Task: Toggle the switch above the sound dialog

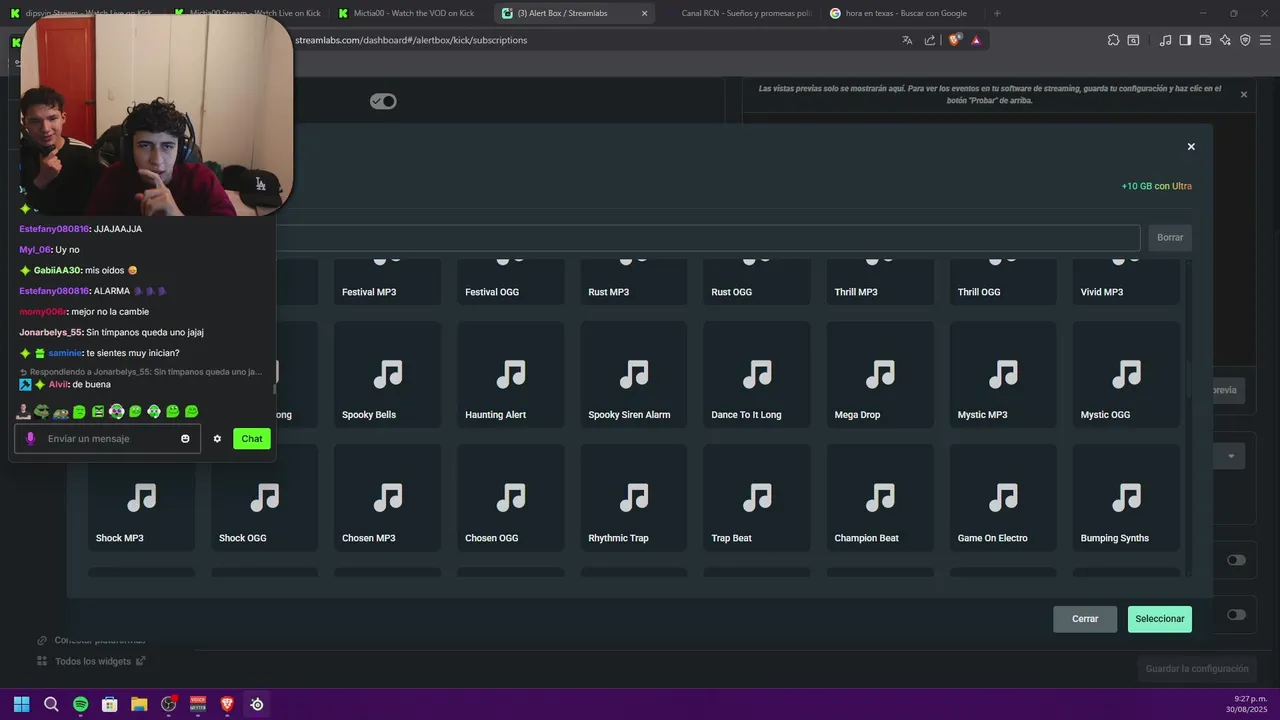Action: (383, 101)
